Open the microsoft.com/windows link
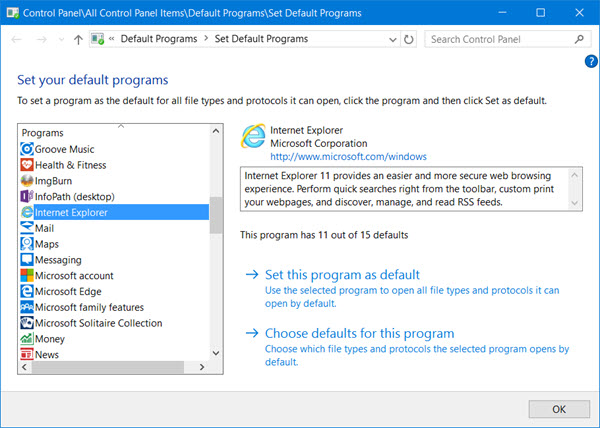 pyautogui.click(x=348, y=156)
